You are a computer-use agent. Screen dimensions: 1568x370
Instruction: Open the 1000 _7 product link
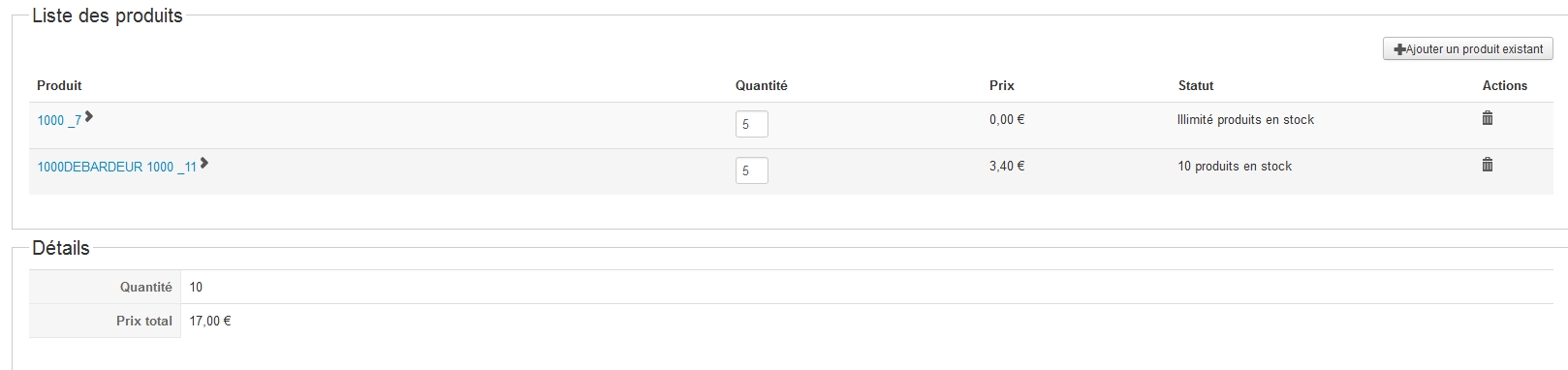click(59, 121)
